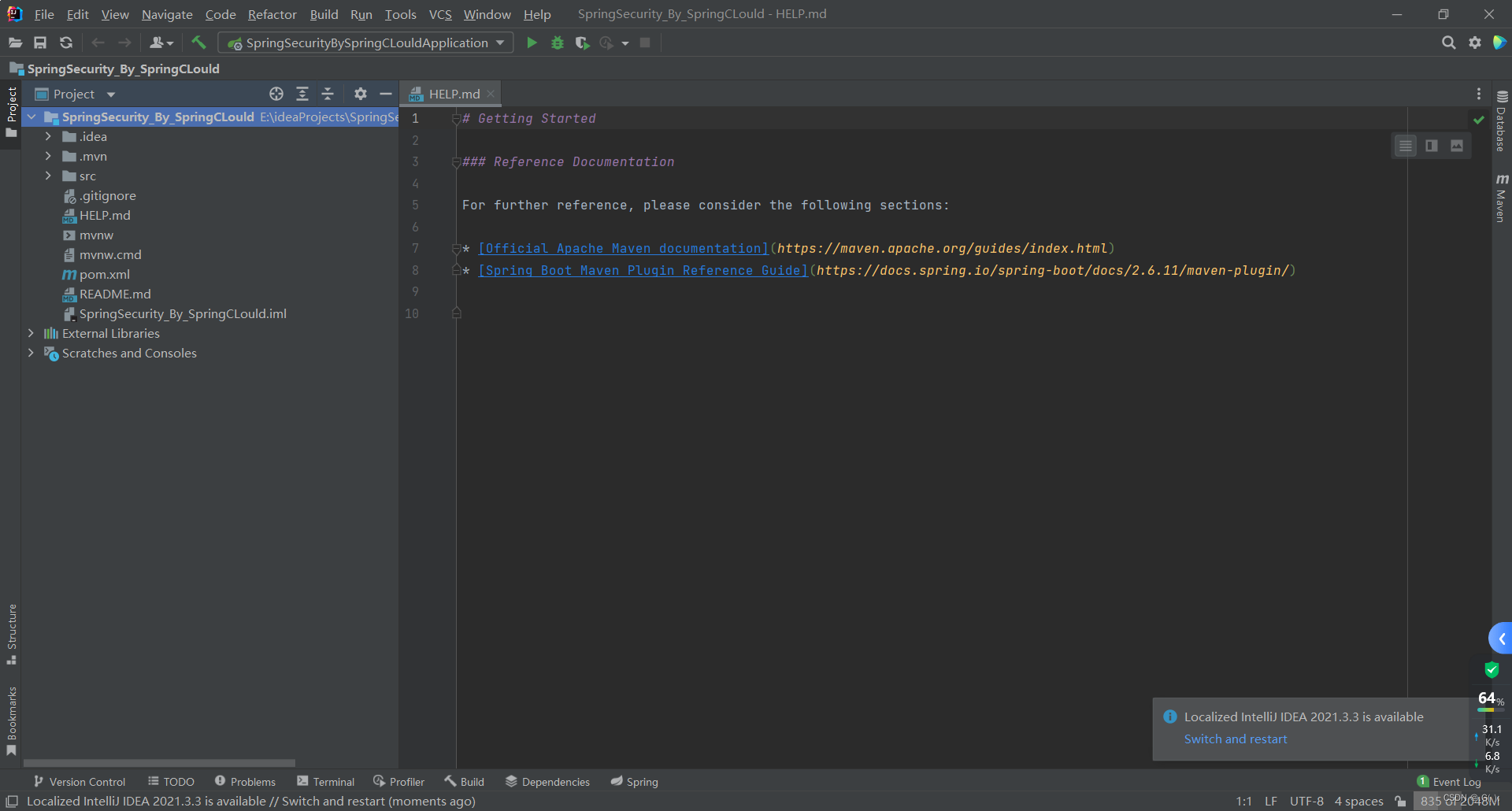Open run configuration dropdown SpringSecurityBySpringCLouldApplication
Image resolution: width=1512 pixels, height=811 pixels.
[365, 43]
